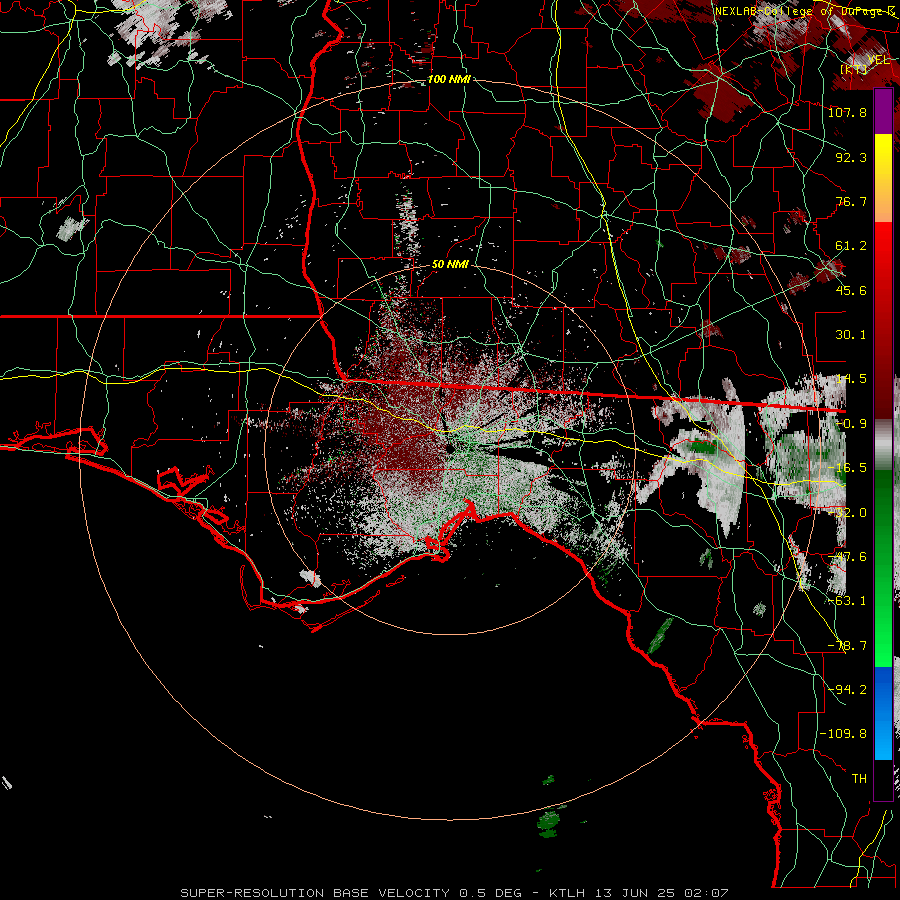
Task: Select the -78.7 scale value
Action: click(x=847, y=646)
